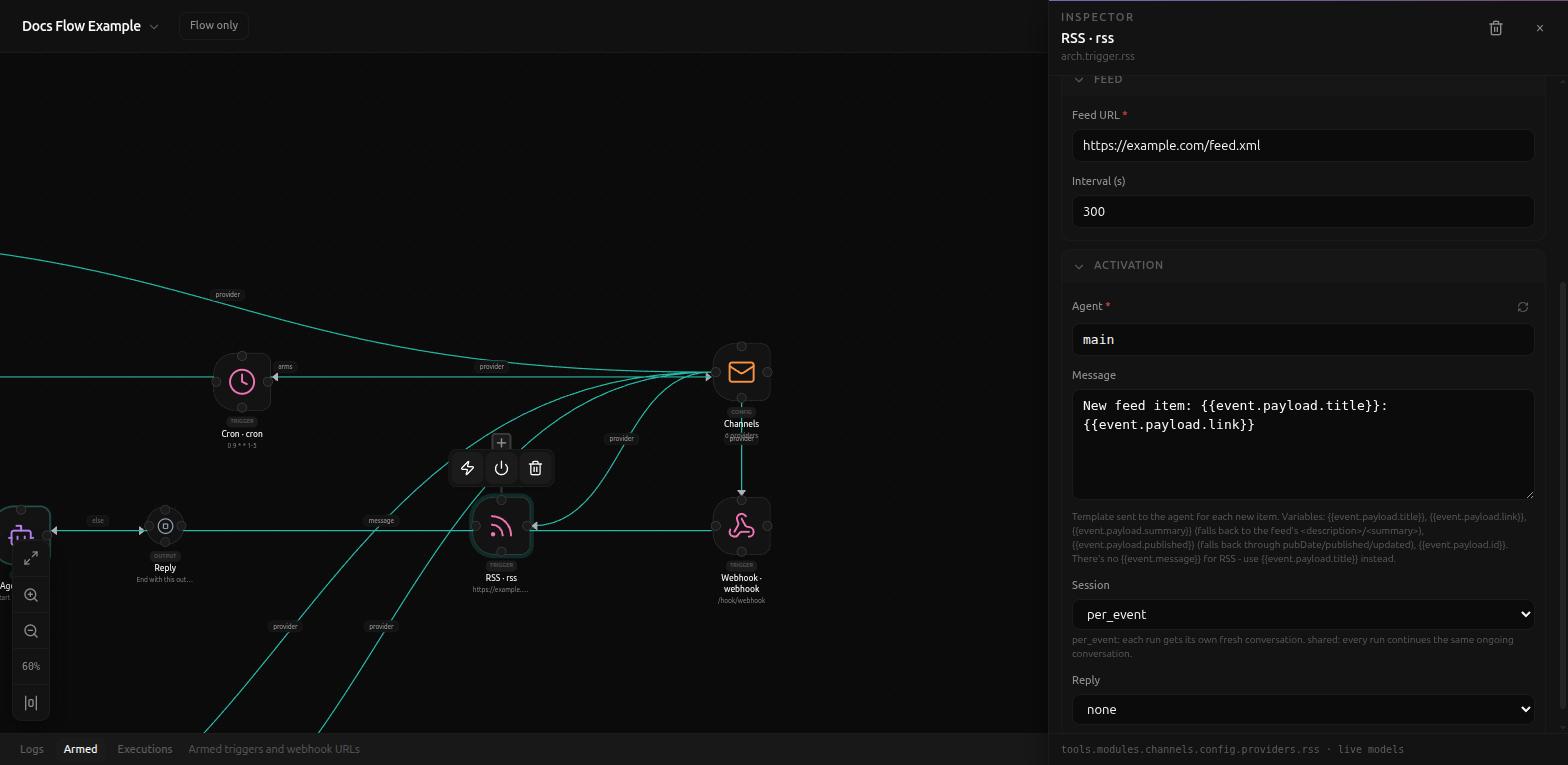Image resolution: width=1568 pixels, height=765 pixels.
Task: Click into the Message template textarea
Action: pyautogui.click(x=1303, y=444)
